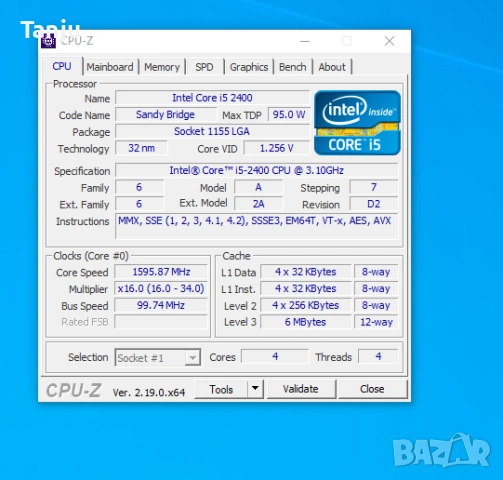Go to the Graphics tab
This screenshot has width=503, height=480.
(249, 67)
